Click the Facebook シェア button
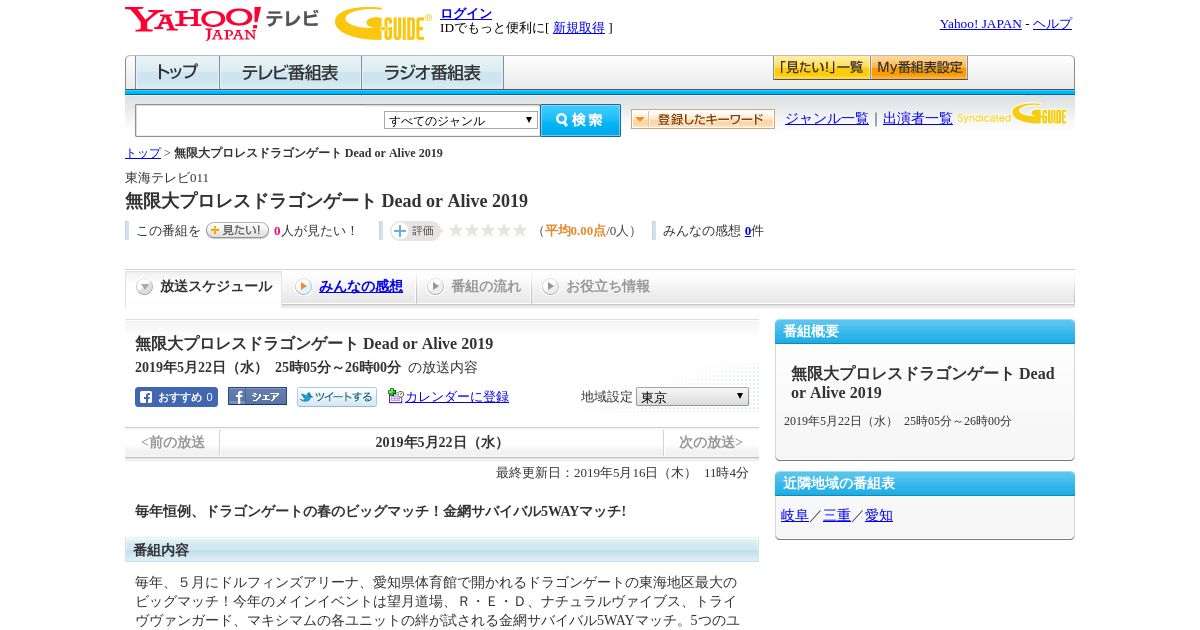Image resolution: width=1200 pixels, height=630 pixels. (257, 396)
